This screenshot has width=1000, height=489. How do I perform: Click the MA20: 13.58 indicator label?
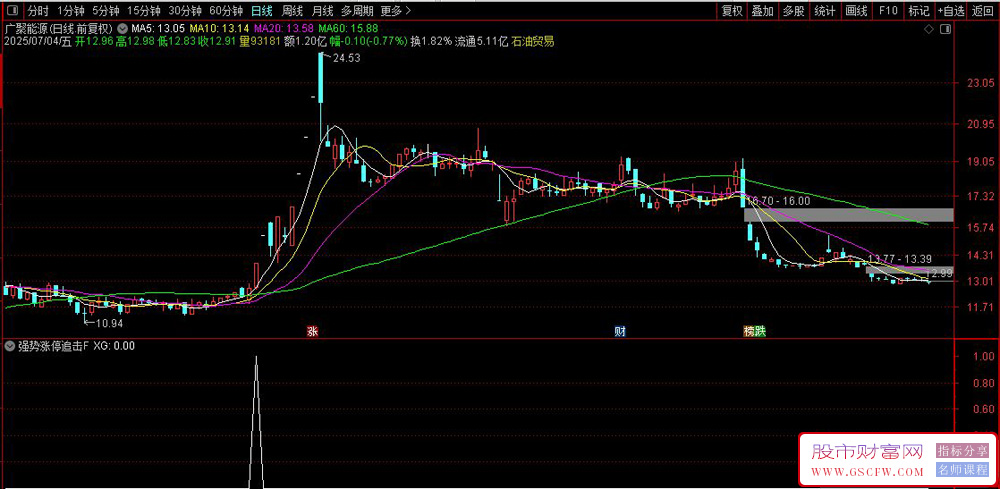(284, 29)
